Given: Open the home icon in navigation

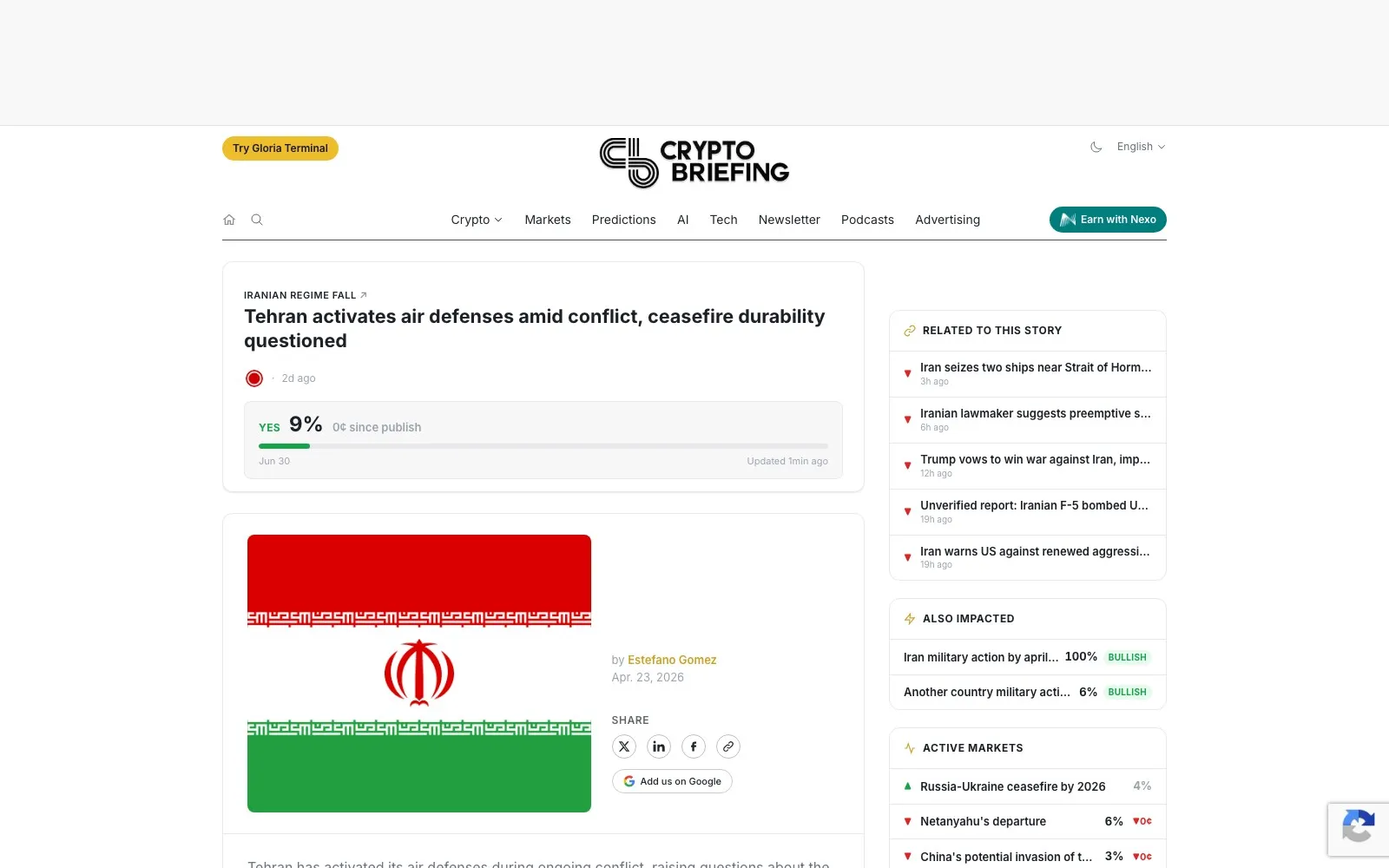Looking at the screenshot, I should coord(229,220).
